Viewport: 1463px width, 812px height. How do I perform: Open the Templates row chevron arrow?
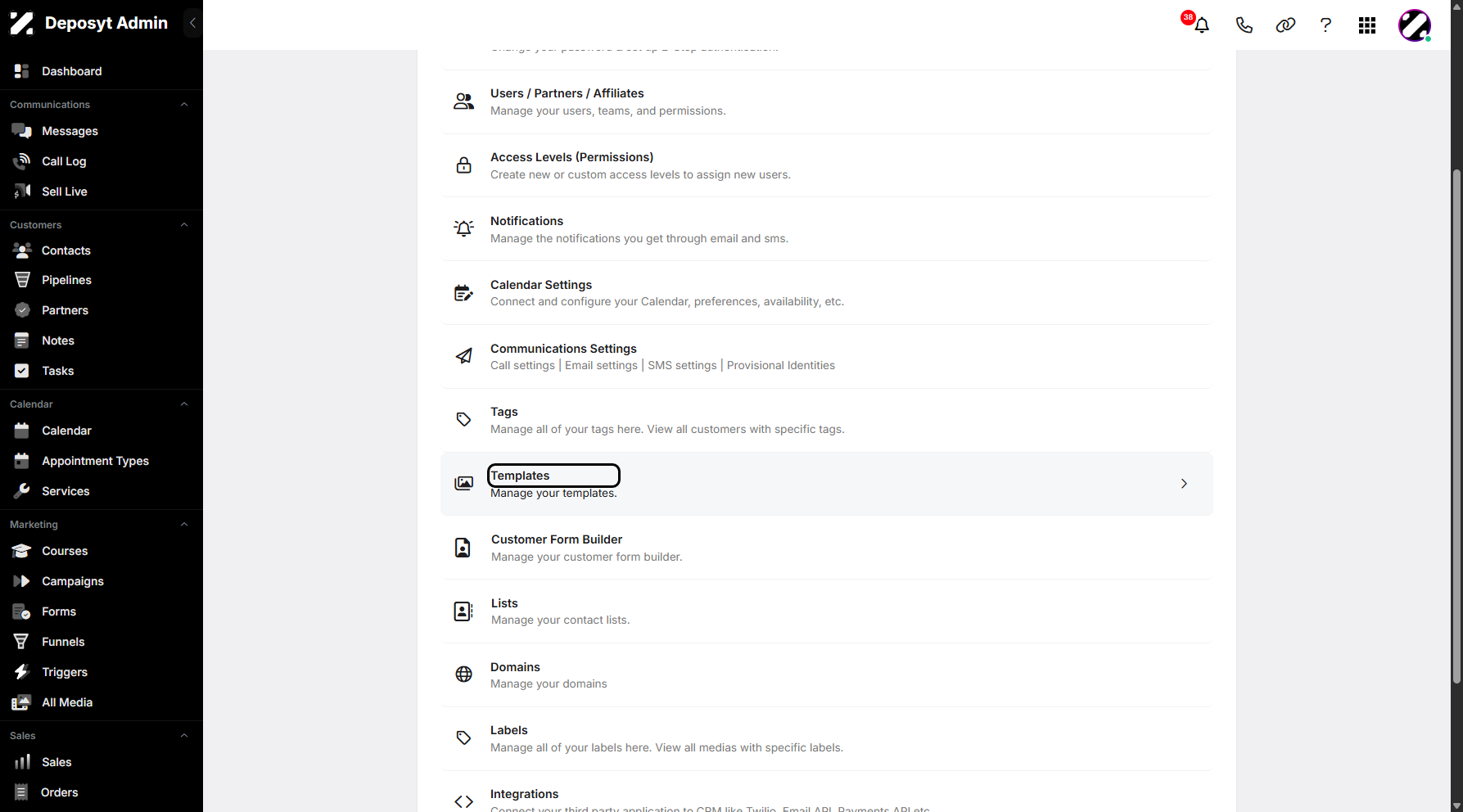click(x=1184, y=484)
